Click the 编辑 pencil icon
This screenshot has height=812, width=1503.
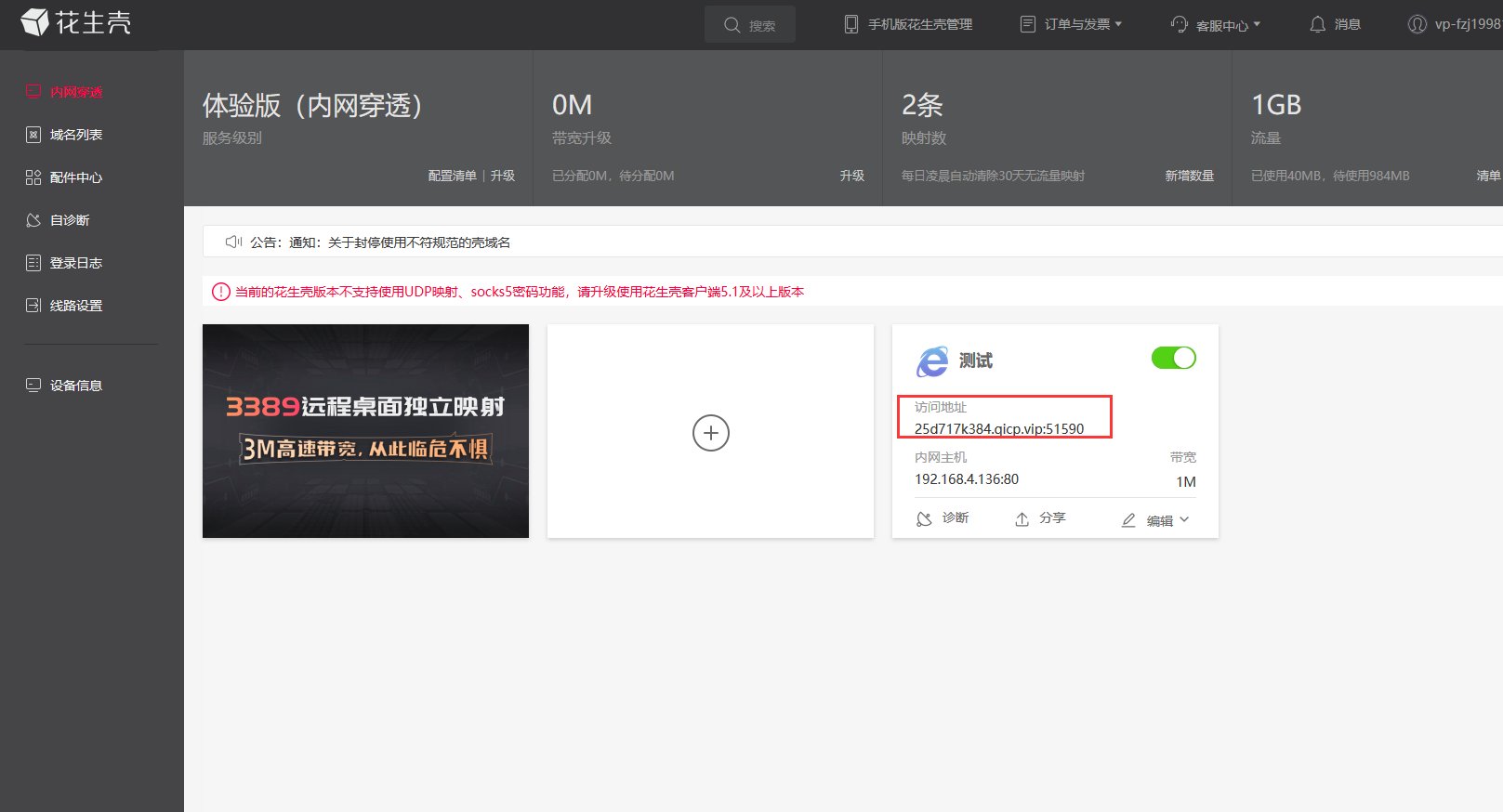pos(1128,520)
